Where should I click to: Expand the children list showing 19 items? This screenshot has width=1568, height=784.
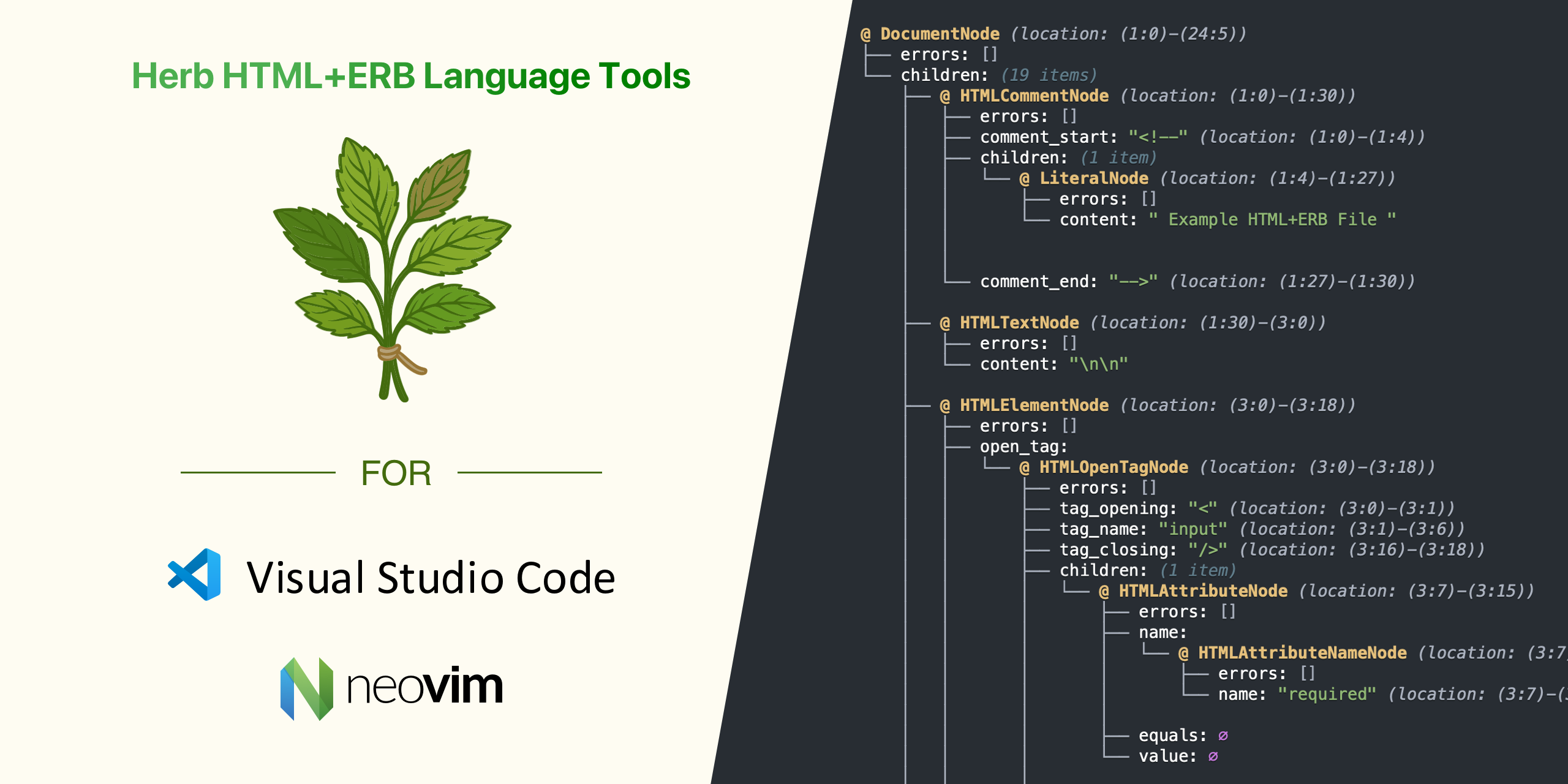(x=1047, y=75)
